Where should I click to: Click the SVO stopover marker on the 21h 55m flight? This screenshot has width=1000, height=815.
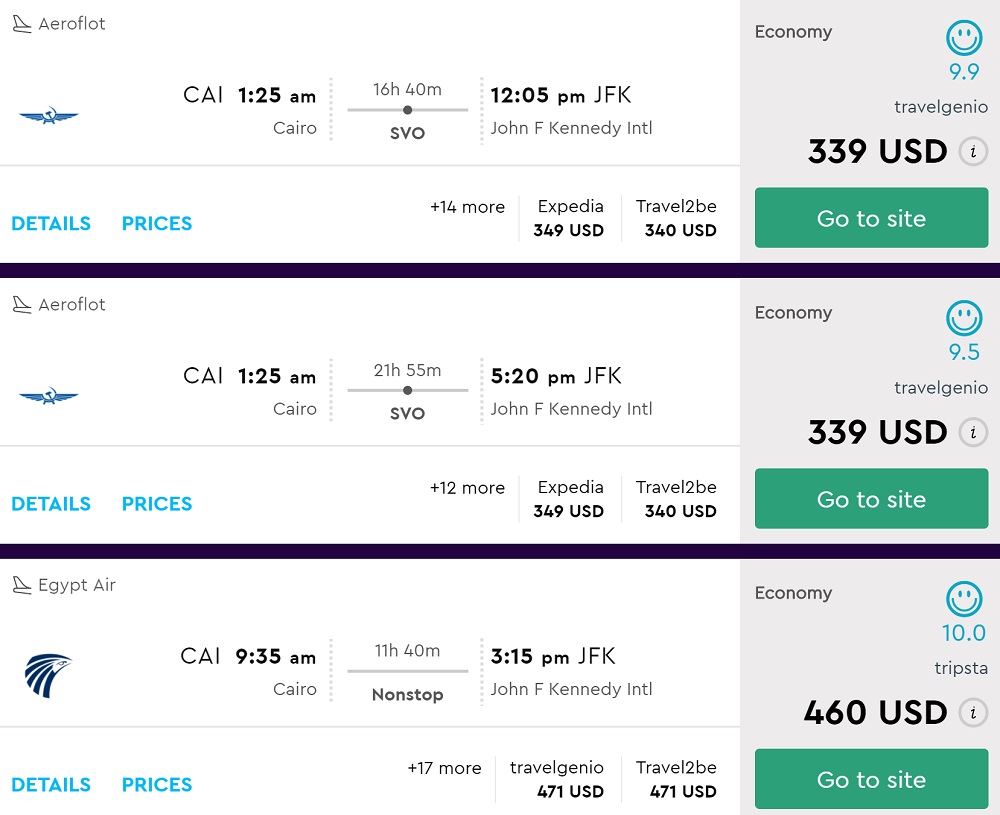tap(407, 390)
